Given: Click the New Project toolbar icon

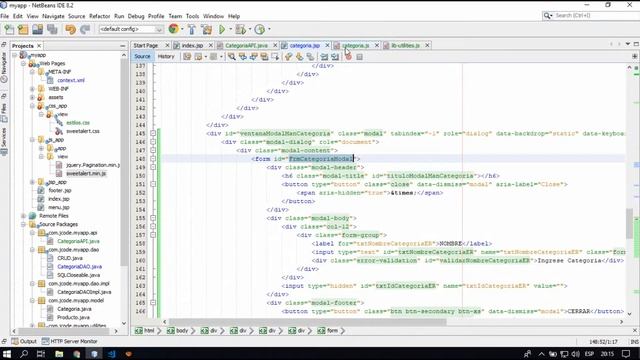Looking at the screenshot, I should [23, 29].
